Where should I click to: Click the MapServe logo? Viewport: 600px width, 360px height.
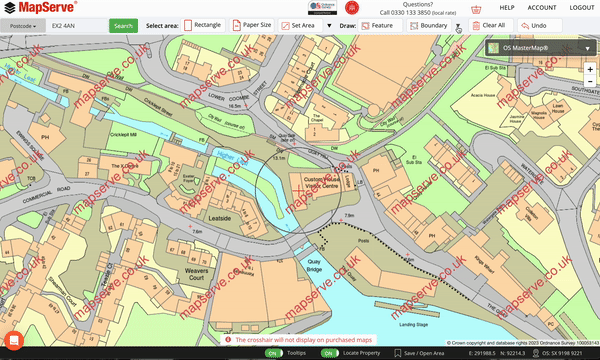[40, 7]
